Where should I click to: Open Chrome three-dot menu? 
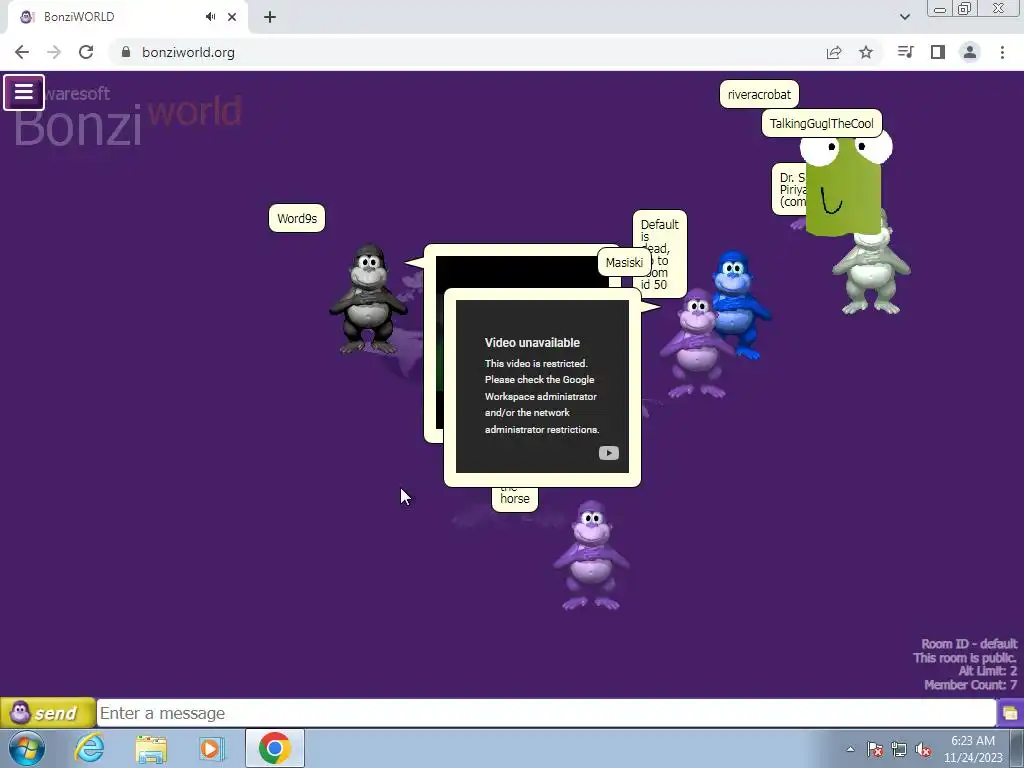pos(1002,52)
